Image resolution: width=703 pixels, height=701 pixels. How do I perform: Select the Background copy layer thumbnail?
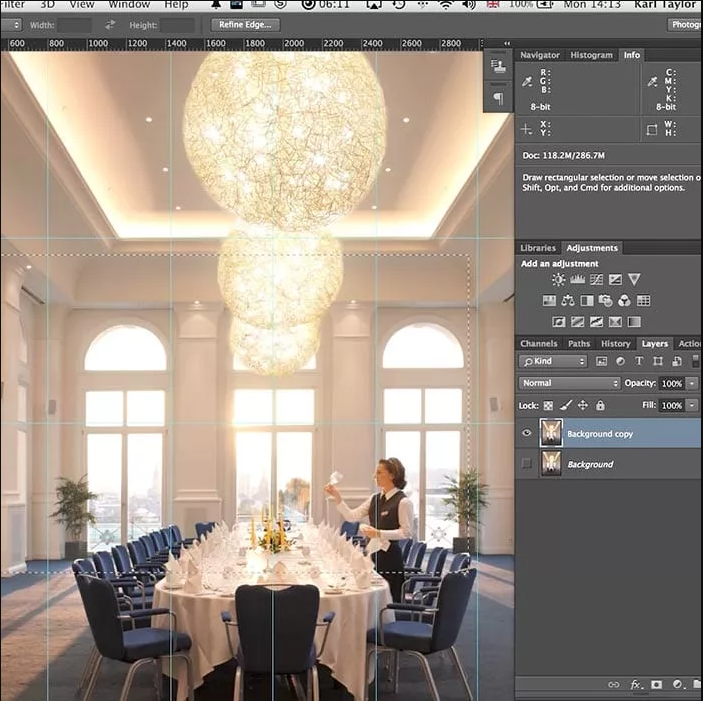tap(551, 433)
